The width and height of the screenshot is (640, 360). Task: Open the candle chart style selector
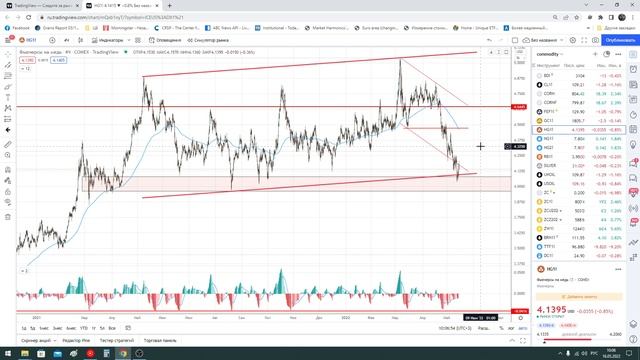pyautogui.click(x=80, y=40)
